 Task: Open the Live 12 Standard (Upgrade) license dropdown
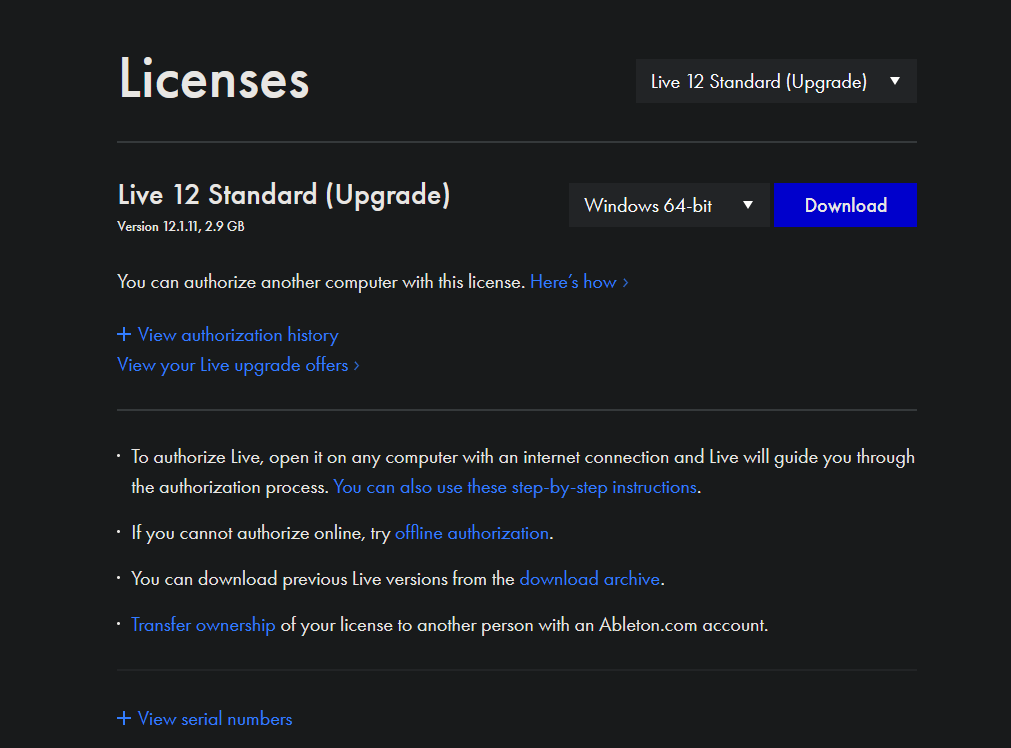[x=776, y=81]
